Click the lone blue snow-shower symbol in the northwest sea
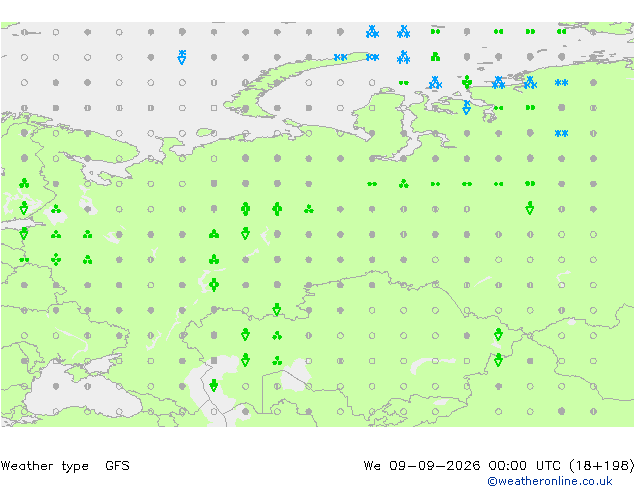634x490 pixels. pyautogui.click(x=182, y=57)
